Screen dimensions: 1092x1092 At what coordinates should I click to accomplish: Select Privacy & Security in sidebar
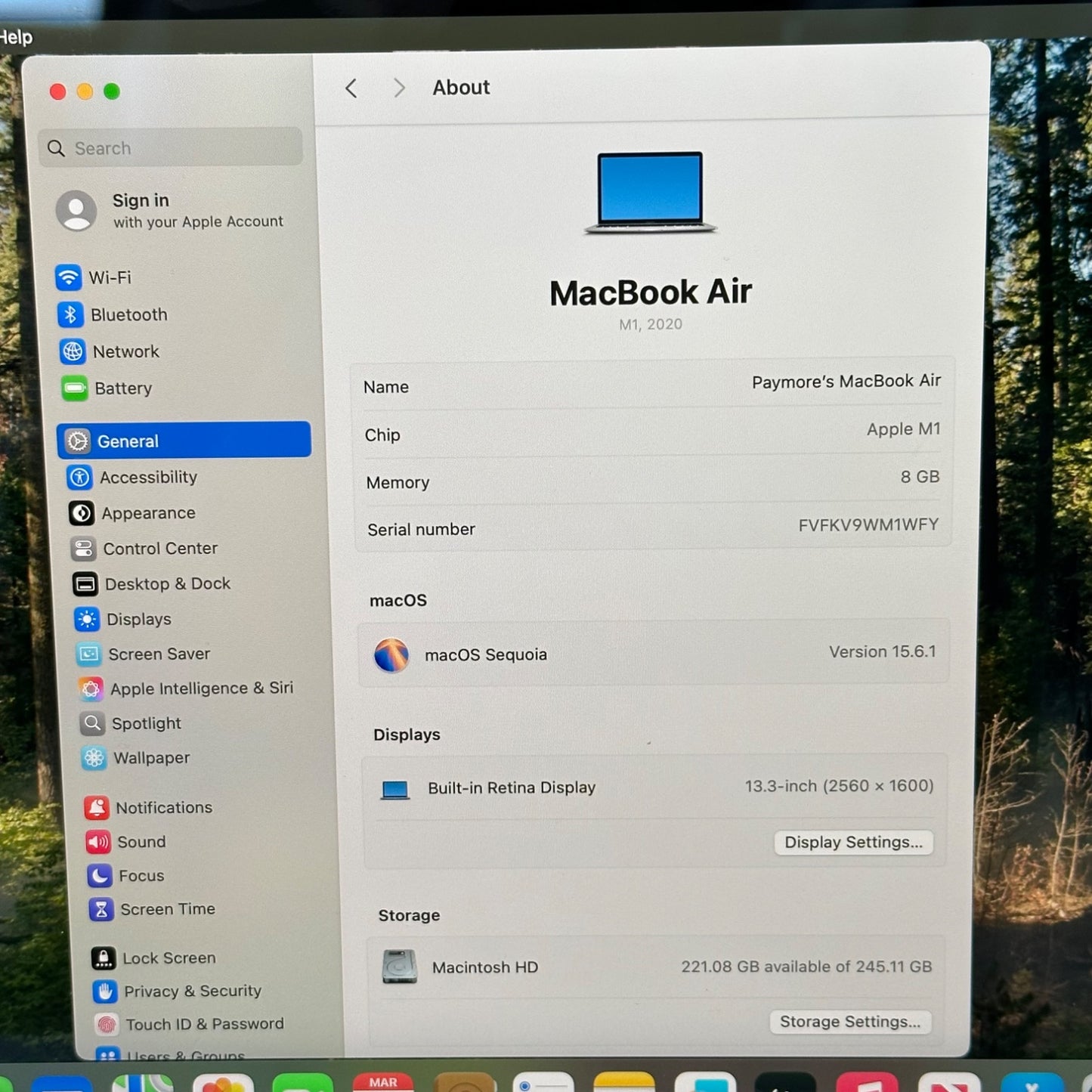pyautogui.click(x=192, y=991)
